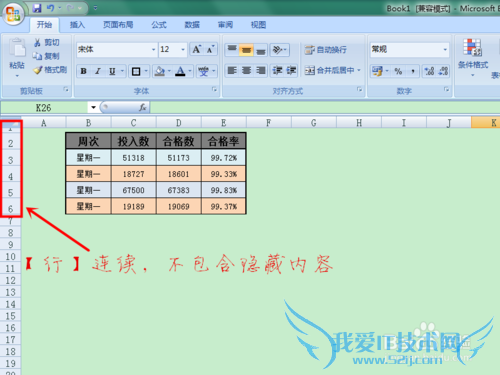Open the 宋体 font name dropdown
Image resolution: width=500 pixels, height=375 pixels.
click(x=154, y=49)
